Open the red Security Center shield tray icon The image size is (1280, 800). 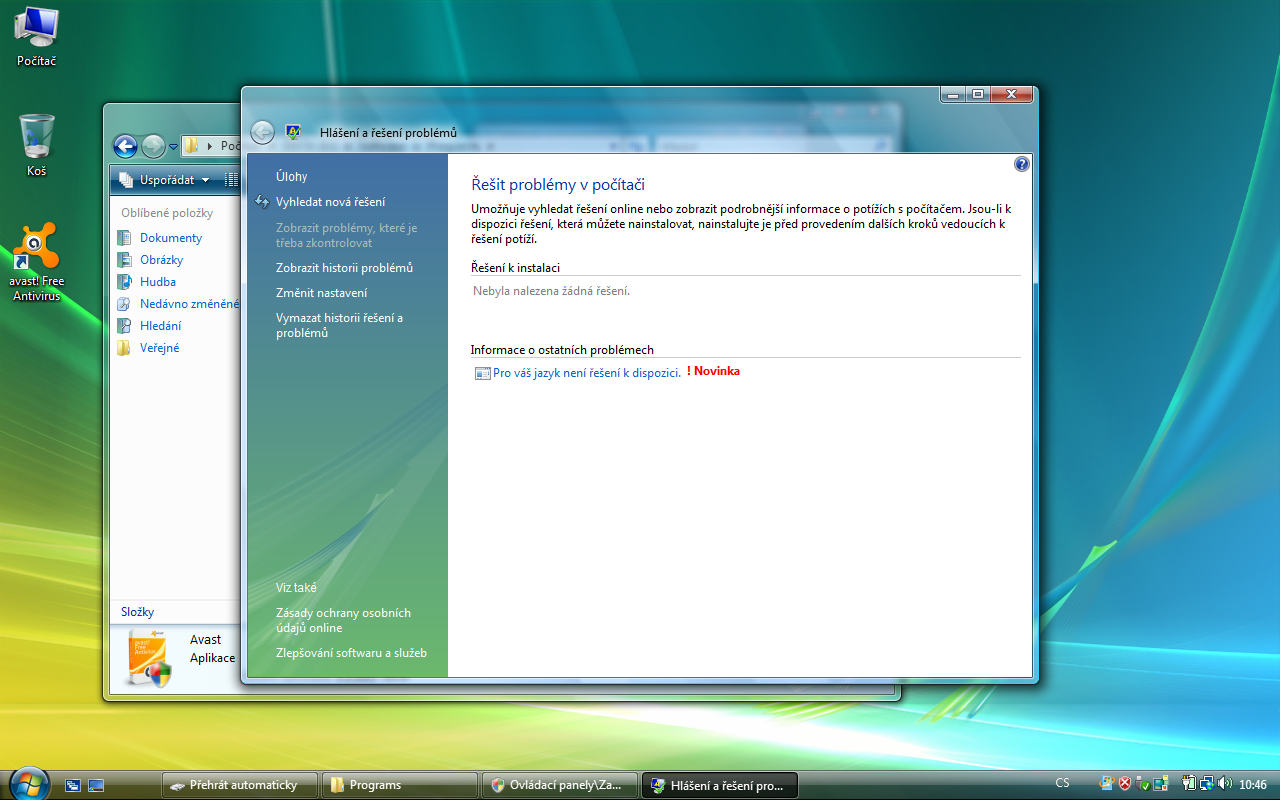pos(1125,784)
